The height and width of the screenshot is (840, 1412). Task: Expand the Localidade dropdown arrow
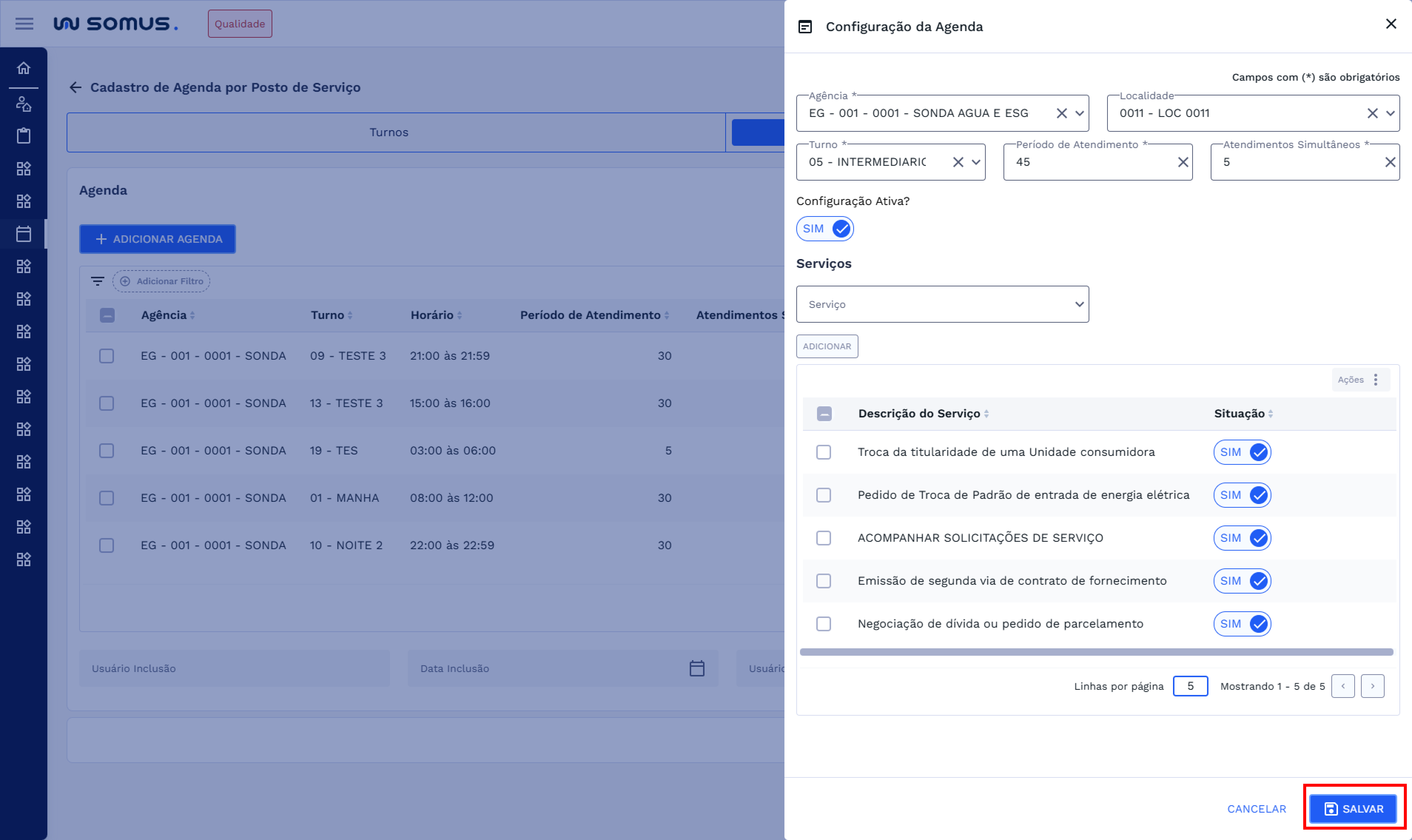[1390, 113]
